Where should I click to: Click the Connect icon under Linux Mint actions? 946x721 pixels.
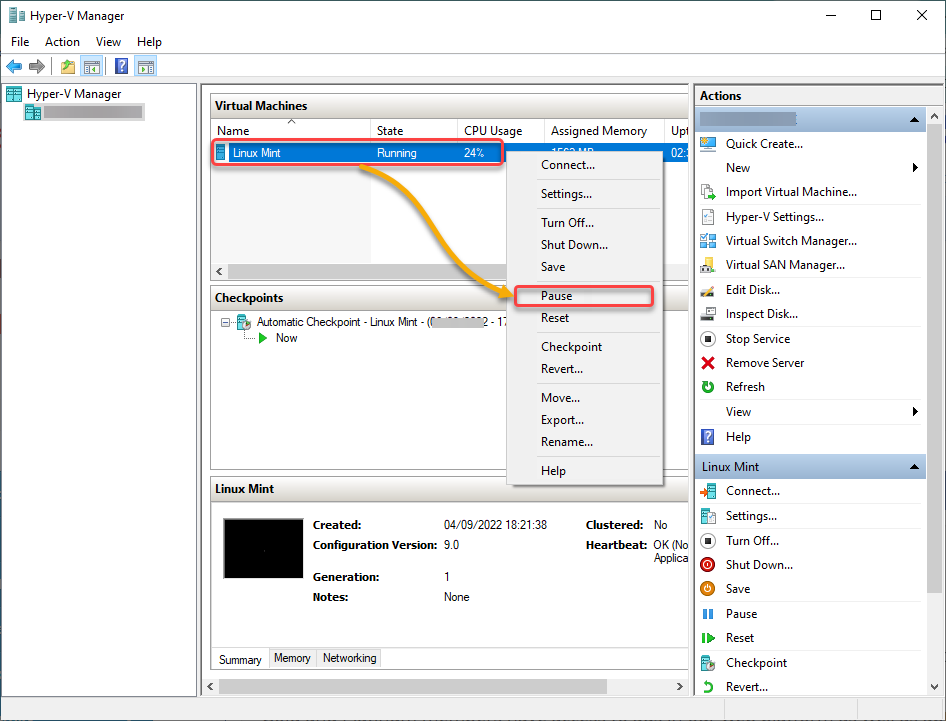click(708, 491)
